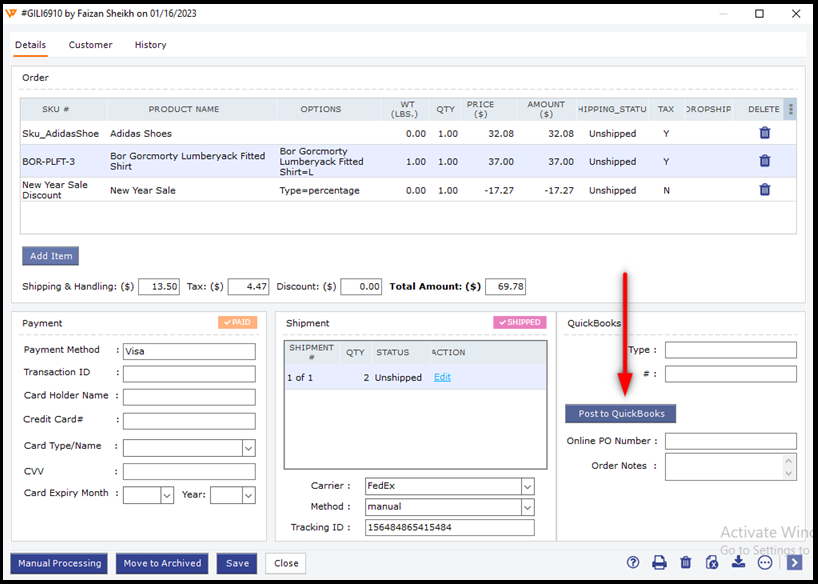The image size is (818, 584).
Task: Click the Tracking ID input field
Action: (x=449, y=528)
